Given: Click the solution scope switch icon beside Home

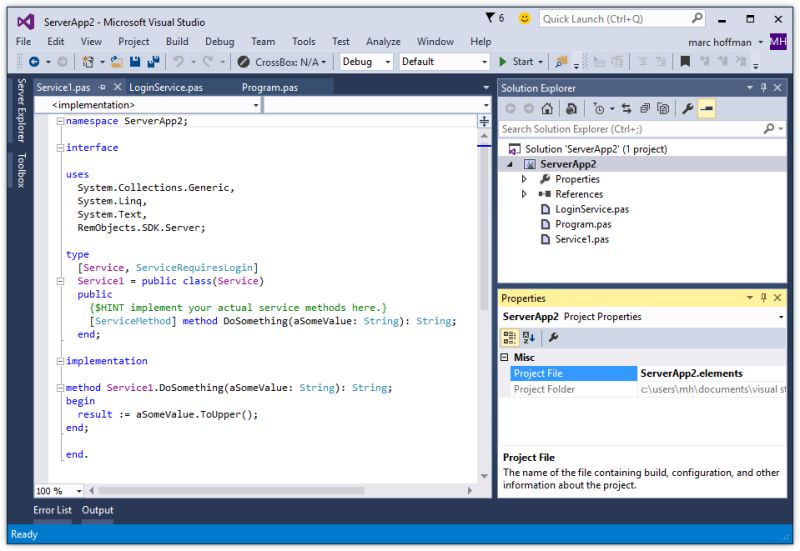Looking at the screenshot, I should [x=571, y=108].
